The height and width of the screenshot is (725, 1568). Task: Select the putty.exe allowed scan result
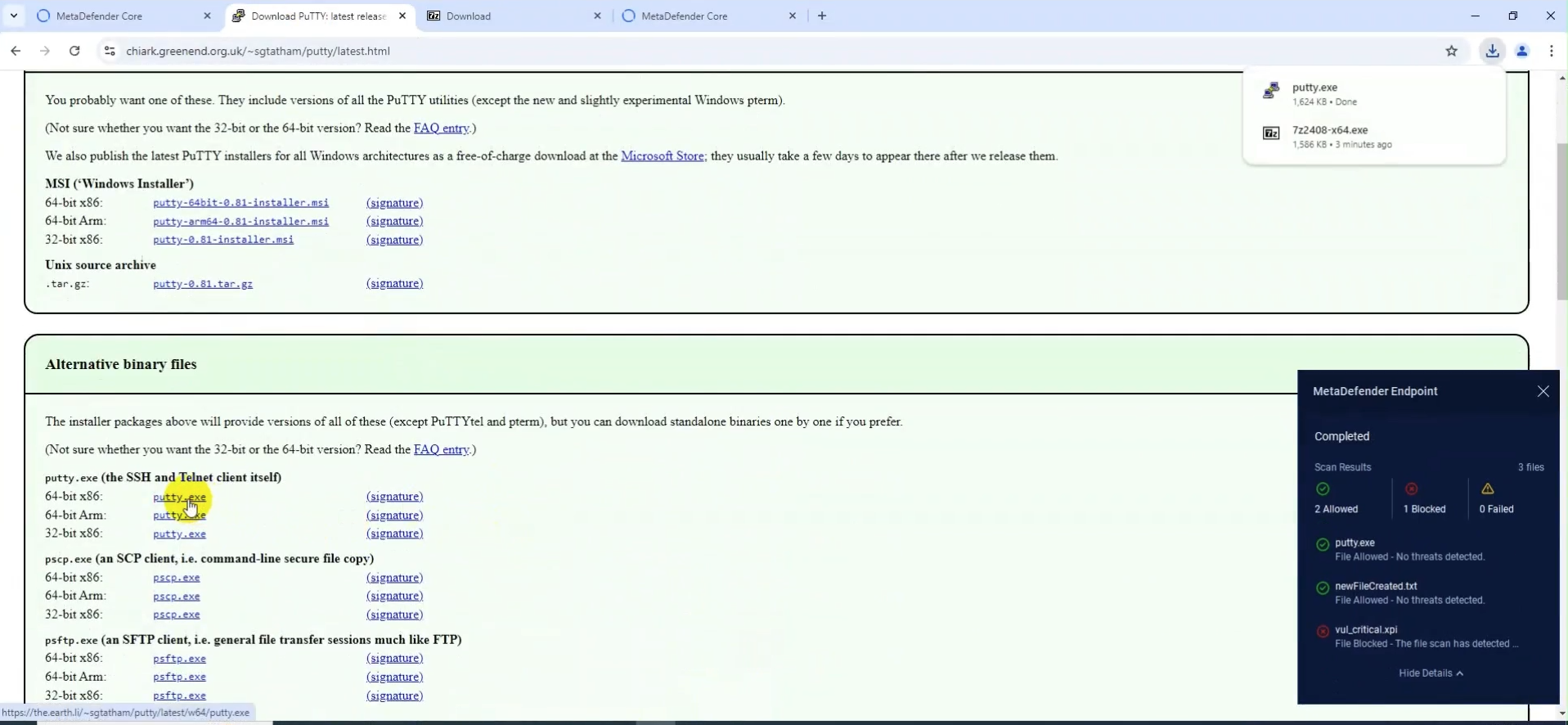pos(1427,549)
